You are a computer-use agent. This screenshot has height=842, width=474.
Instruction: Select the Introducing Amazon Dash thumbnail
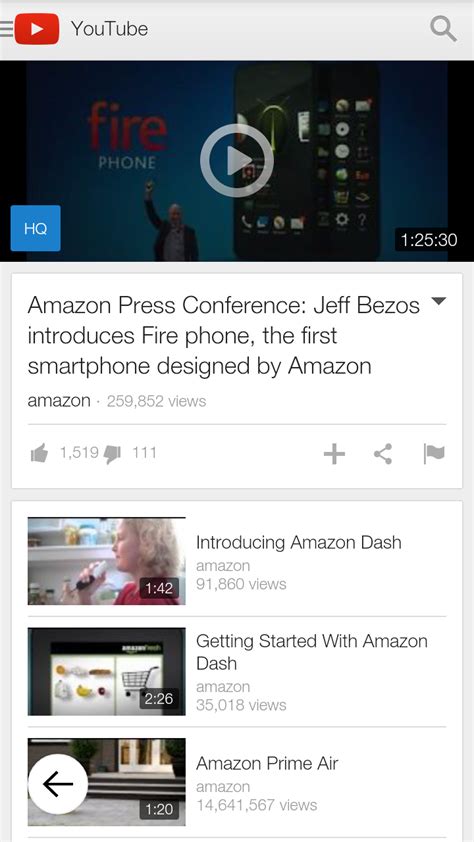tap(106, 561)
